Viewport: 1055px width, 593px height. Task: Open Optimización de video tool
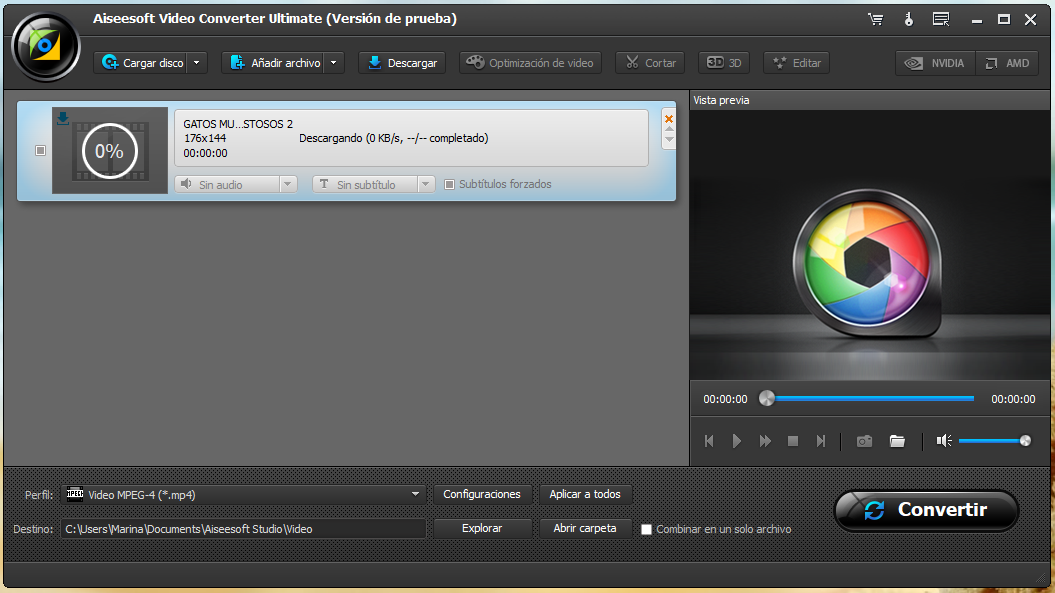(x=530, y=63)
